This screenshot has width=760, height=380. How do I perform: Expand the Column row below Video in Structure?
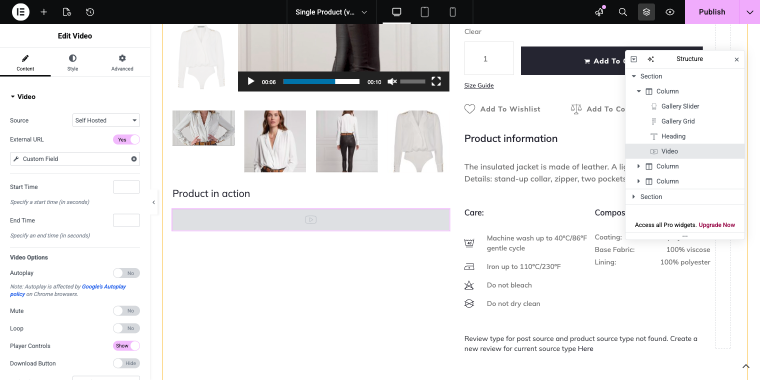[638, 166]
